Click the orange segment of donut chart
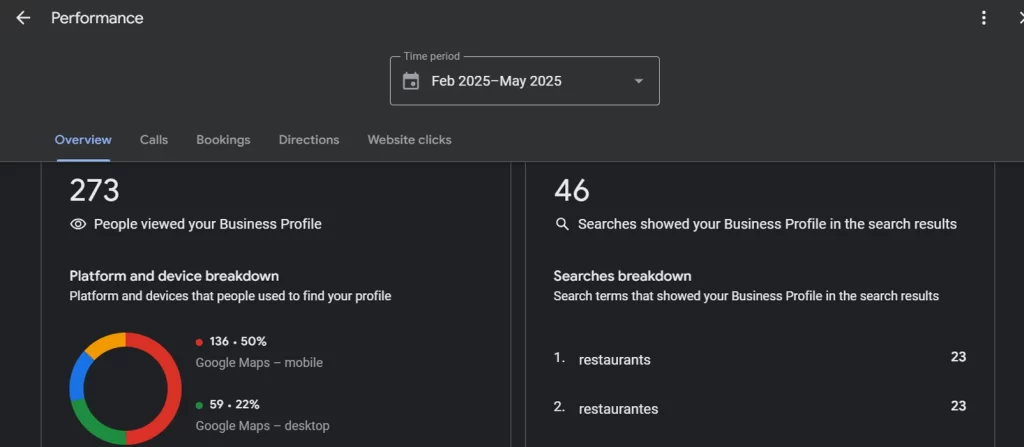The image size is (1024, 447). (x=105, y=342)
